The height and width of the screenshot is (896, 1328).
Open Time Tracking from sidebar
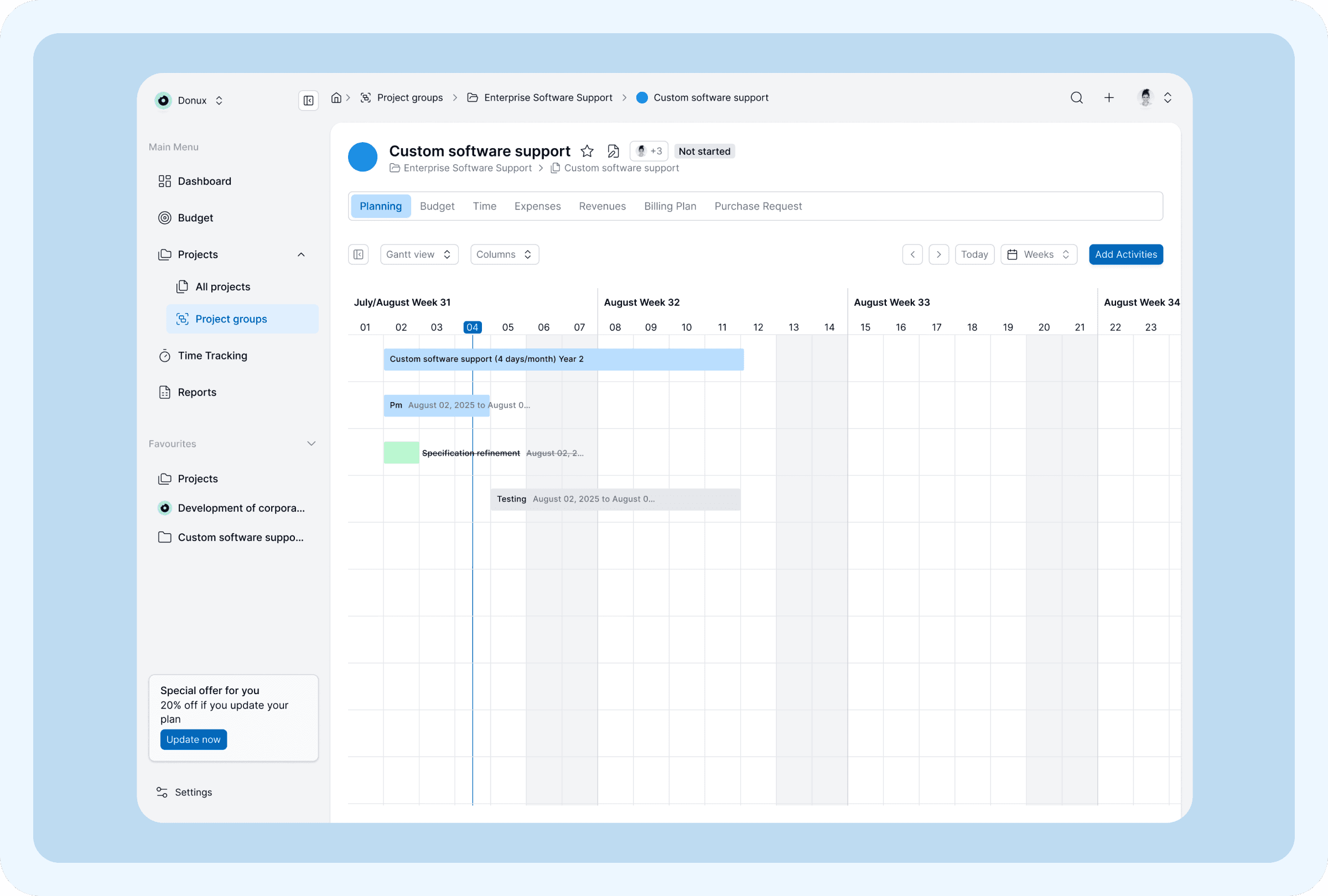point(212,356)
